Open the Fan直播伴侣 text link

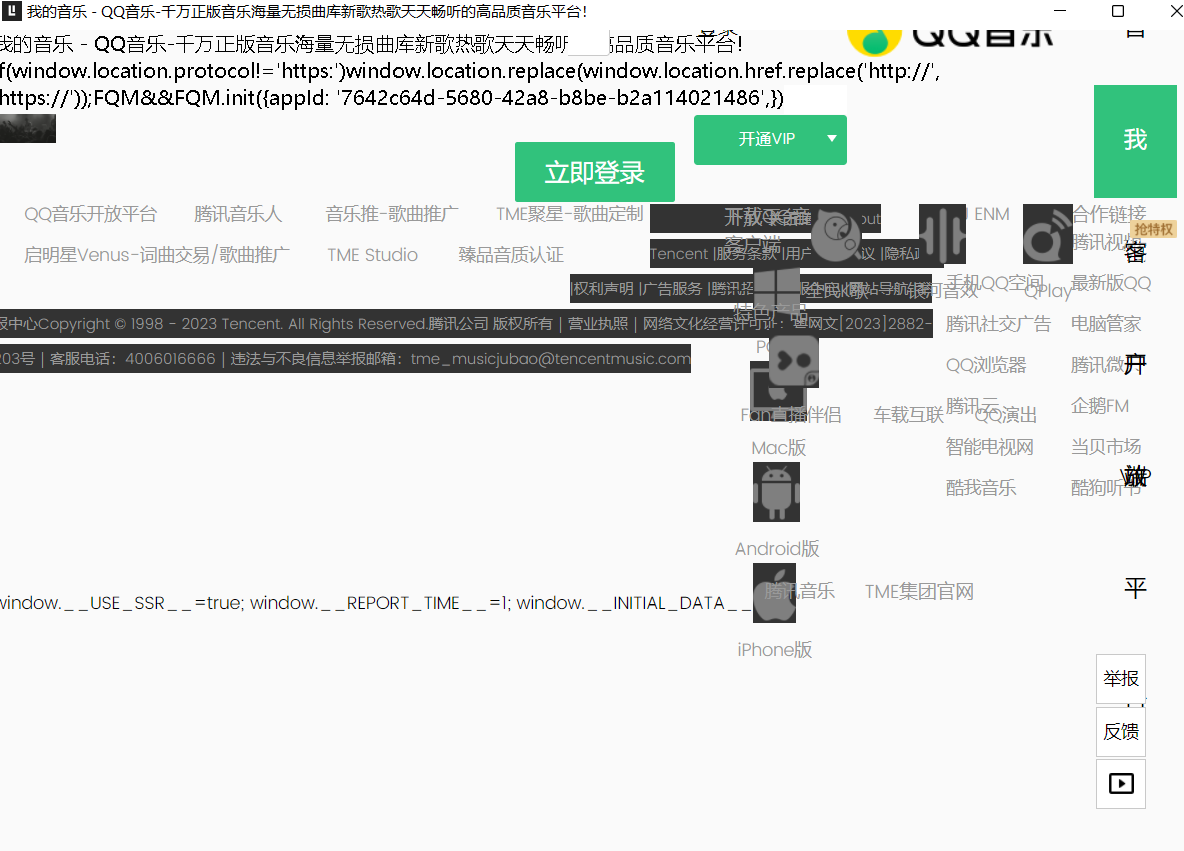point(791,415)
